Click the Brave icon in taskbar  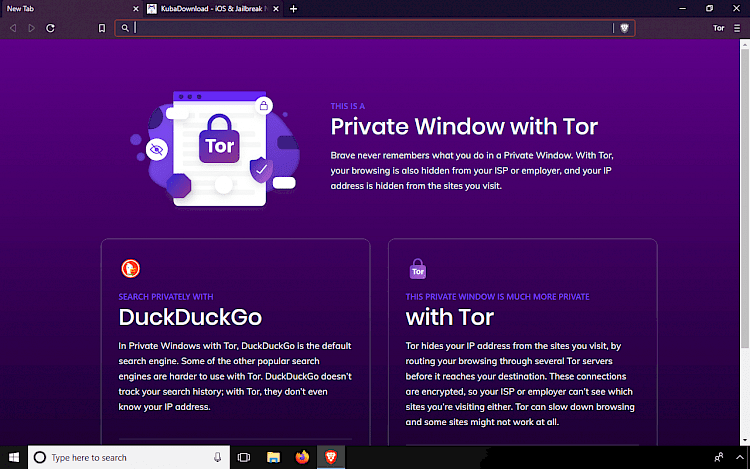click(x=331, y=458)
